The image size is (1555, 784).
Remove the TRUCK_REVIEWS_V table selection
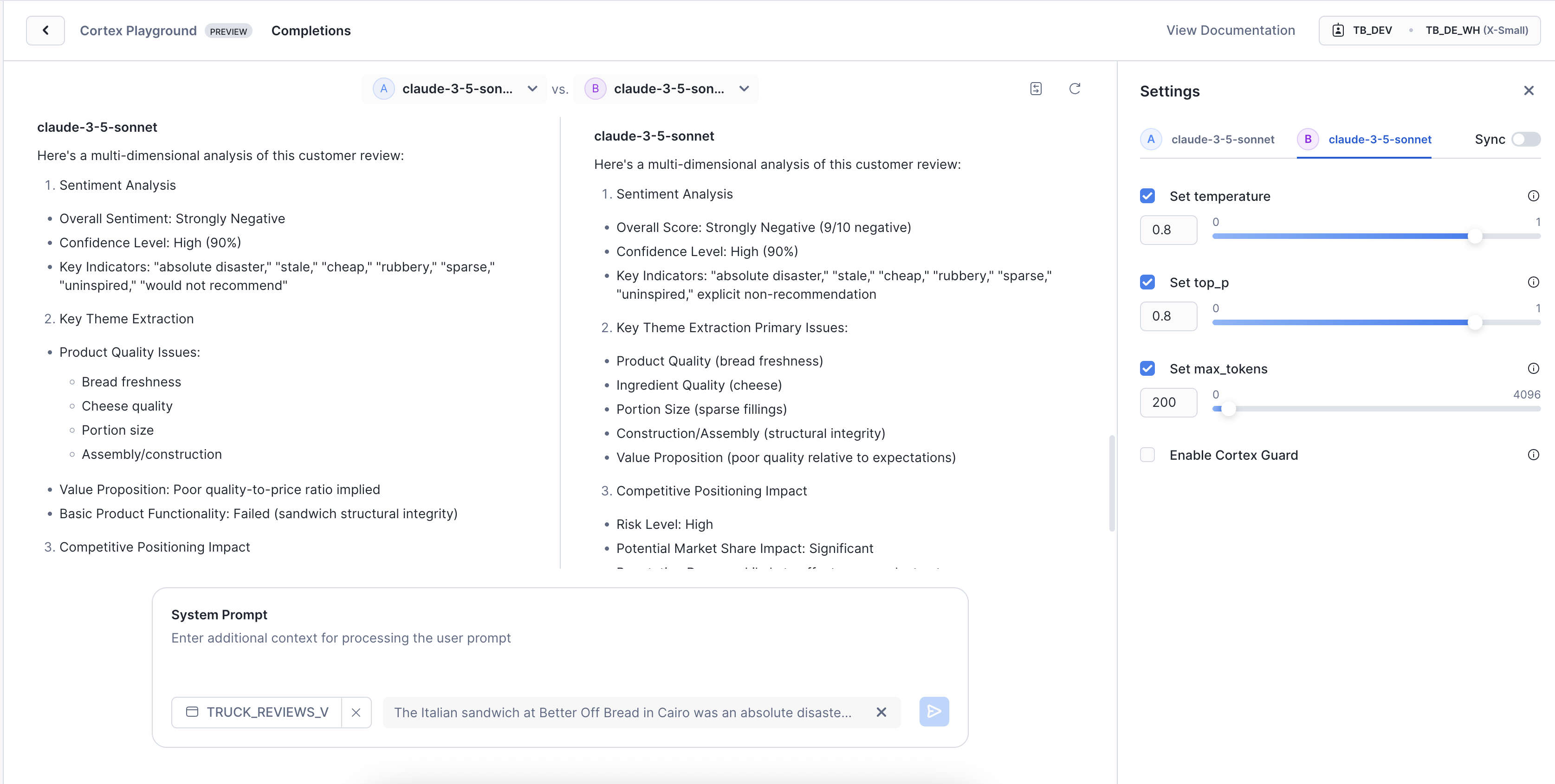click(356, 712)
